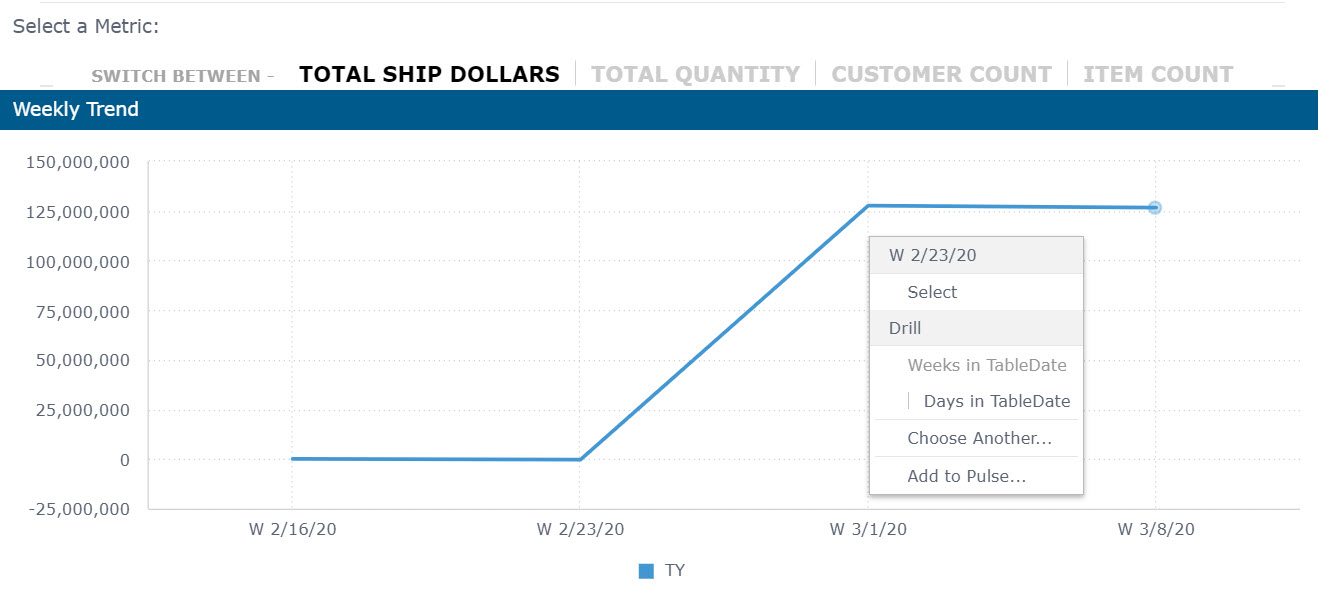Click the line peak at W 3/1/20
This screenshot has width=1318, height=600.
(868, 206)
